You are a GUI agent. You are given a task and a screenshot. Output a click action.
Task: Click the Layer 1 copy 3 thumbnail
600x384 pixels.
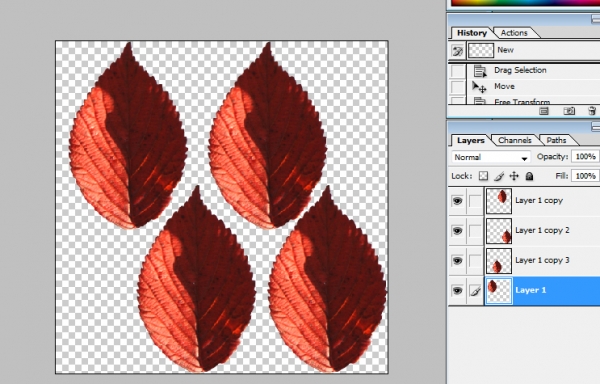(x=499, y=261)
